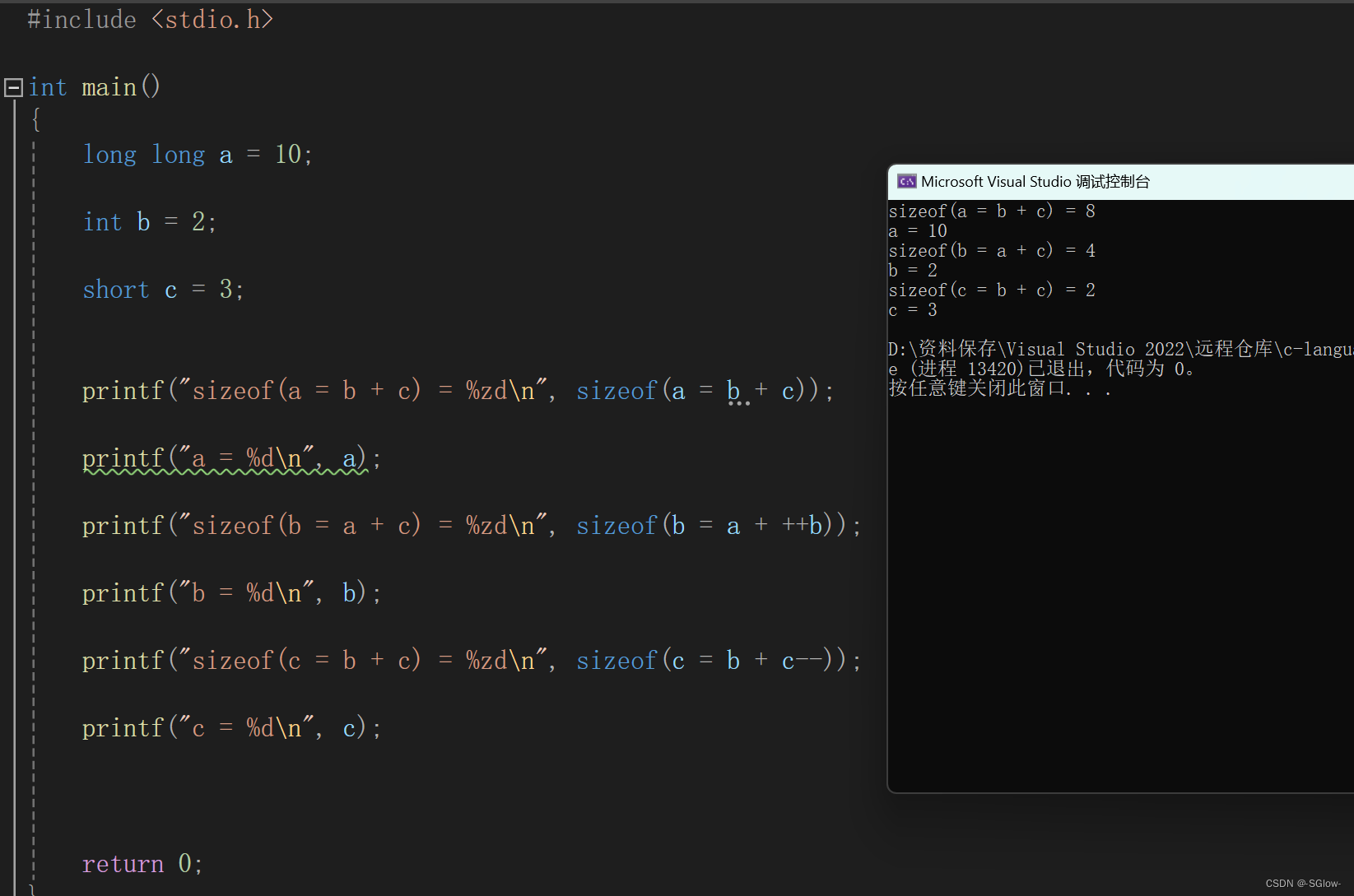This screenshot has height=896, width=1354.
Task: Click console output 'sizeof(c = b + c) = 2'
Action: (x=992, y=290)
